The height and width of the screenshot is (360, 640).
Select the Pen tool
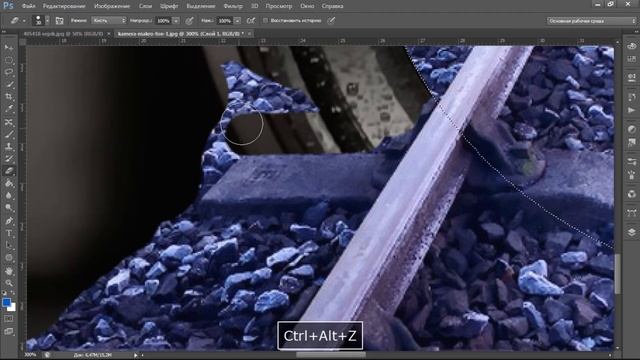point(9,221)
